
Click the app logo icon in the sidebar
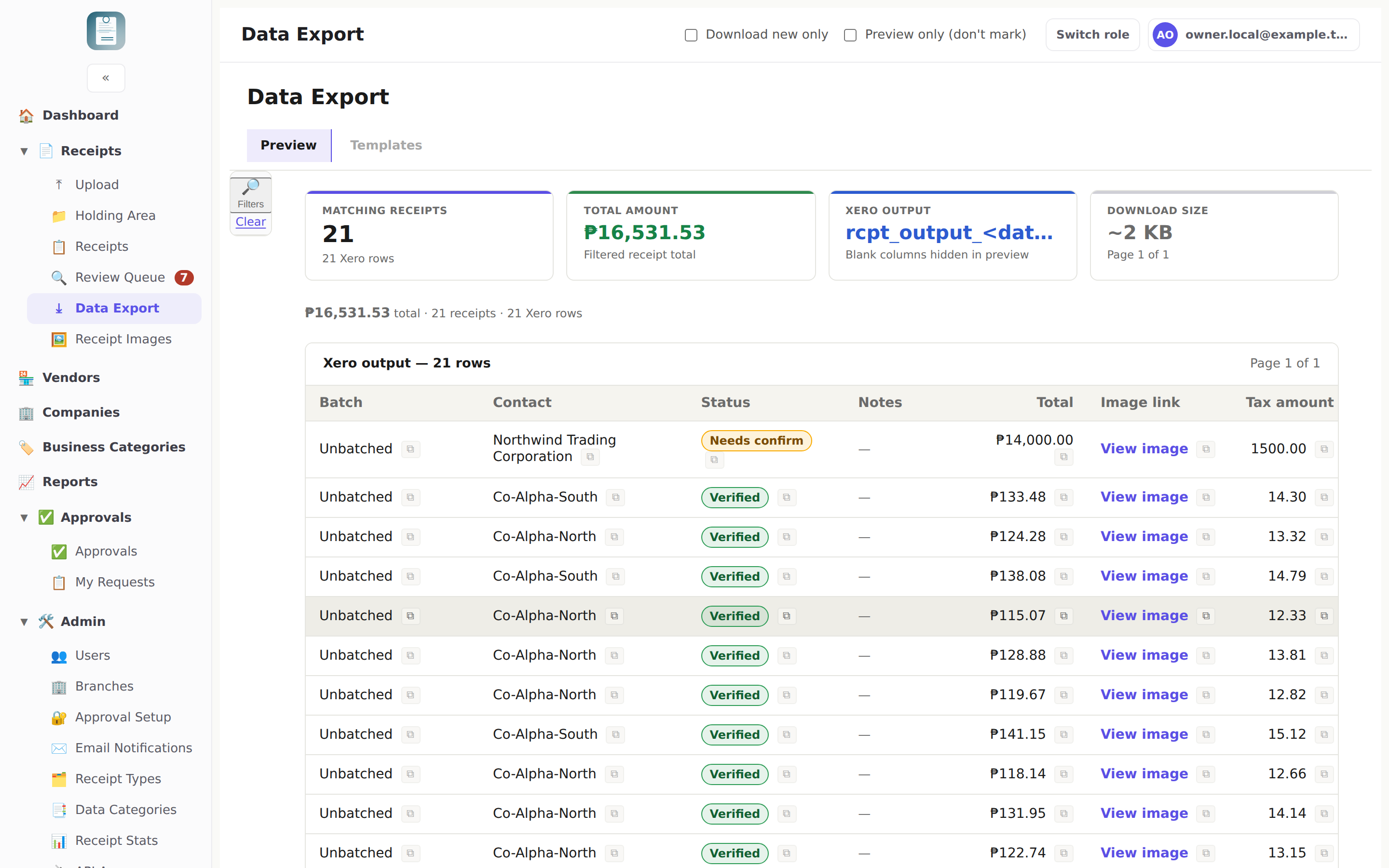tap(106, 31)
